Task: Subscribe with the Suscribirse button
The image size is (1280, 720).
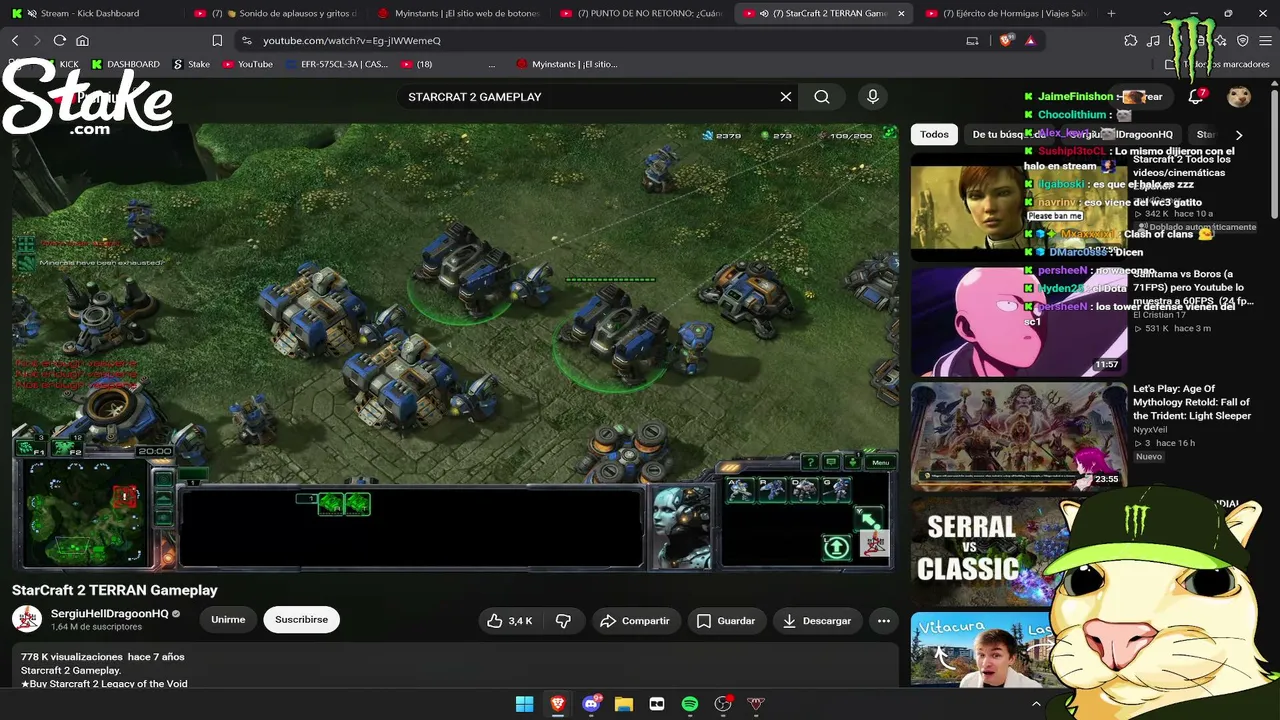Action: [301, 620]
